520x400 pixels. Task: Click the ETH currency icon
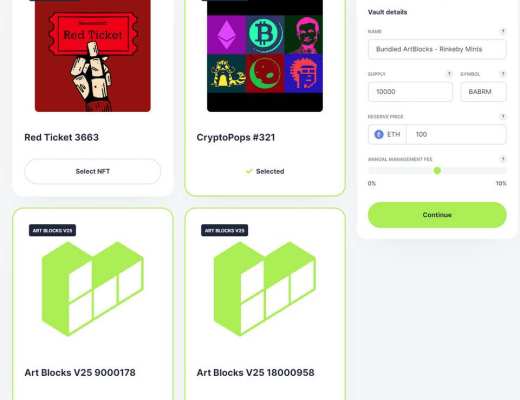379,134
